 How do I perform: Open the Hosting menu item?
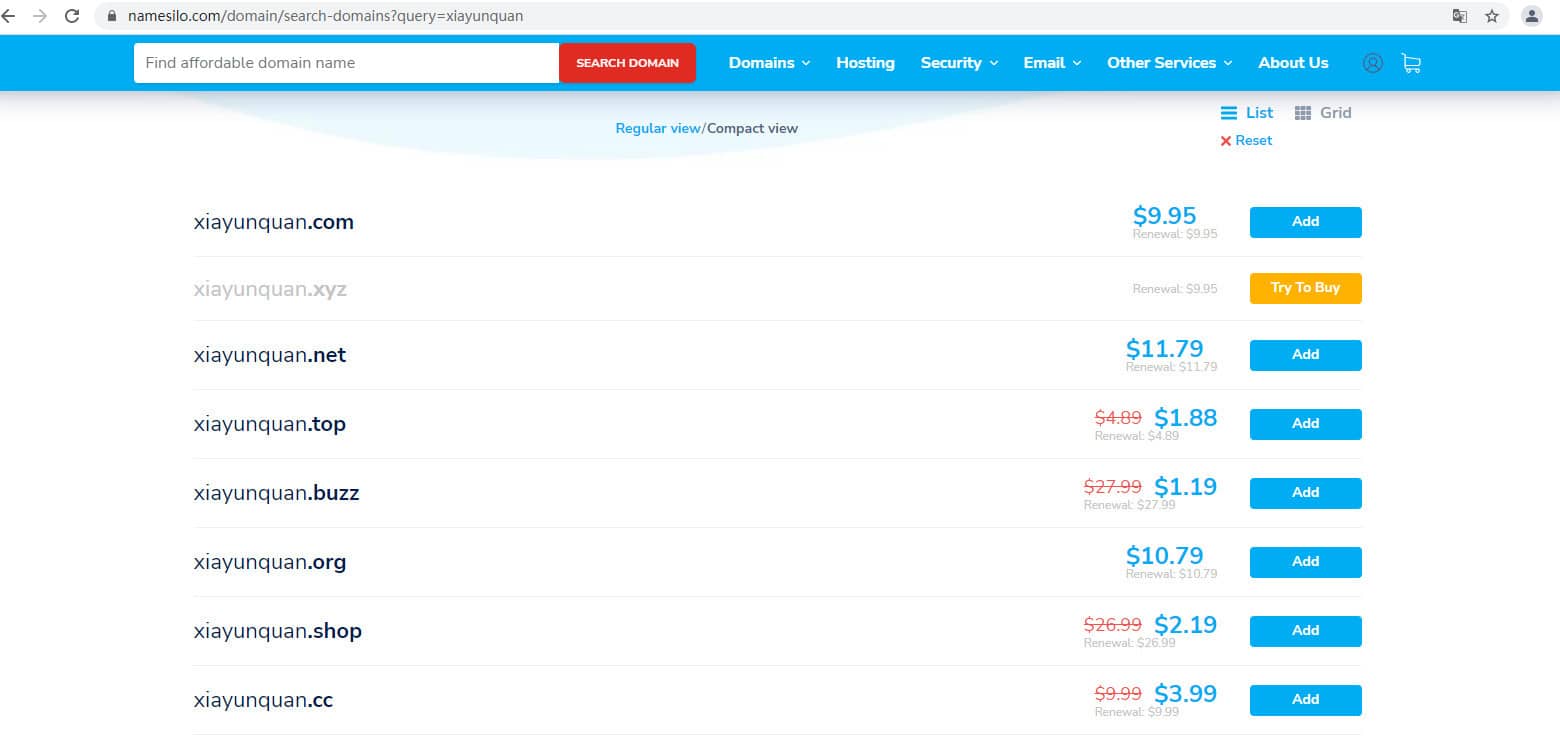click(865, 63)
